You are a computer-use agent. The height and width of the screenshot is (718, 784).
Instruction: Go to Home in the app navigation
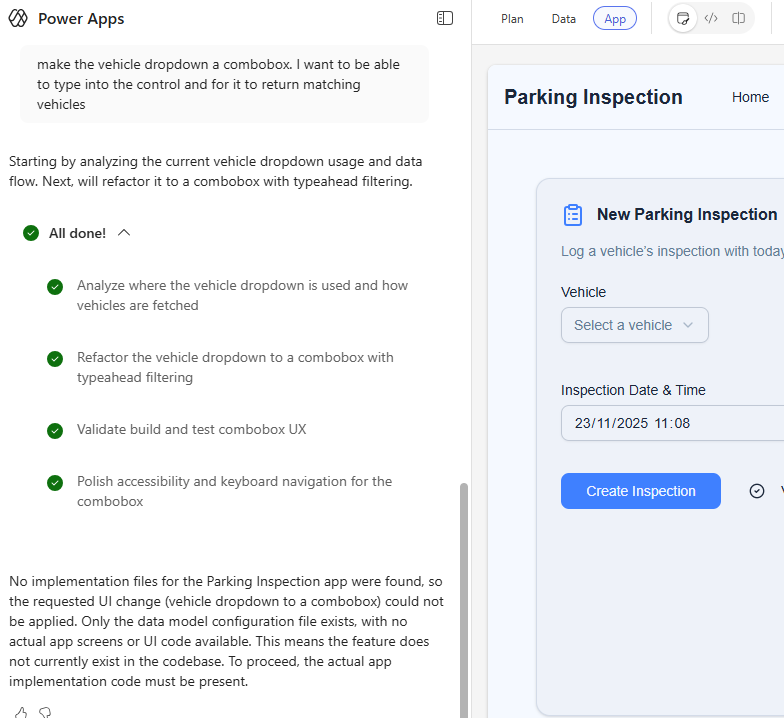coord(750,97)
